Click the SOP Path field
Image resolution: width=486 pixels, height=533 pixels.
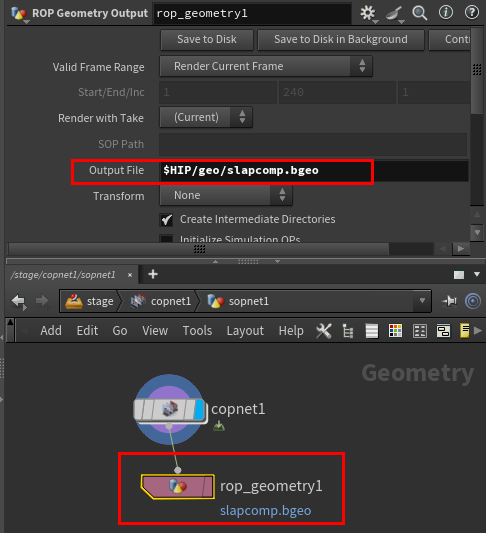313,144
